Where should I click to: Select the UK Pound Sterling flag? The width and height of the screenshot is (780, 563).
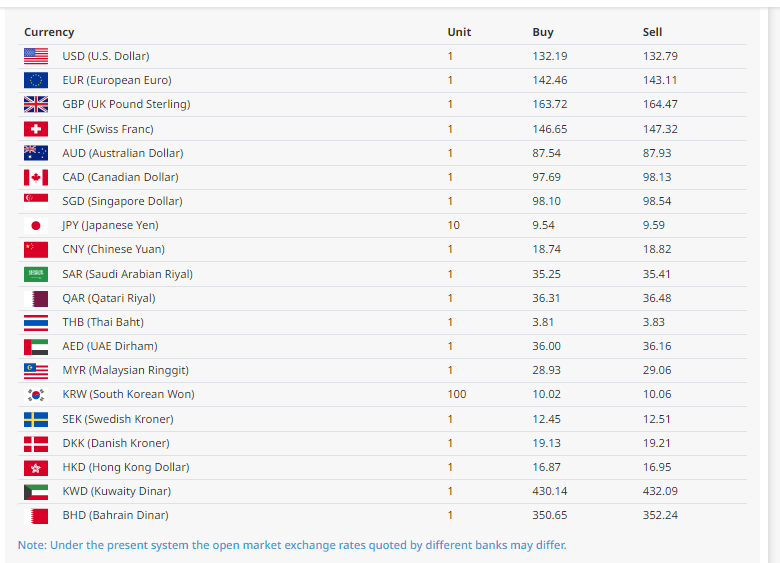click(36, 104)
